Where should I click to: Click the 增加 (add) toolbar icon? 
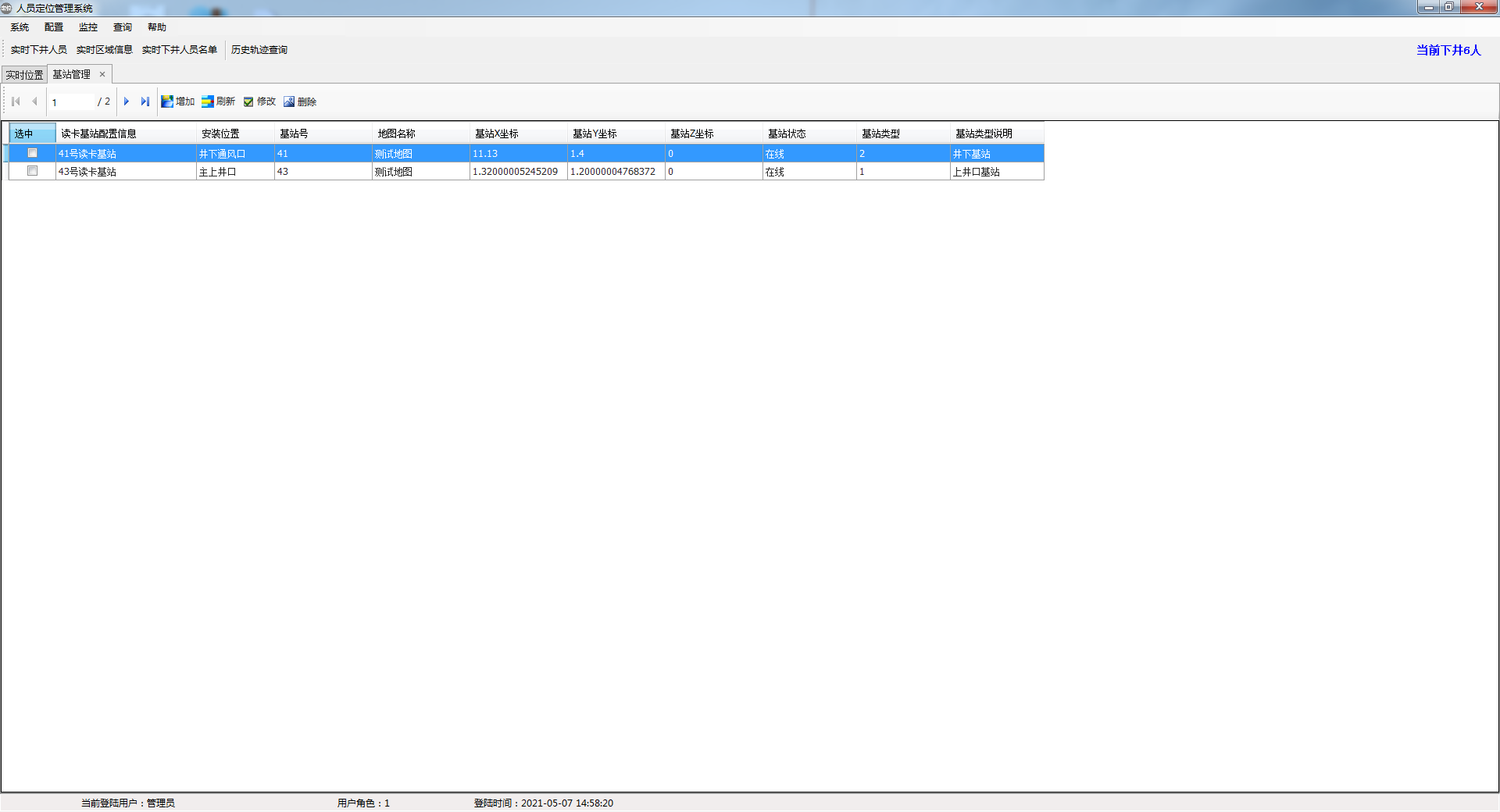(x=167, y=101)
